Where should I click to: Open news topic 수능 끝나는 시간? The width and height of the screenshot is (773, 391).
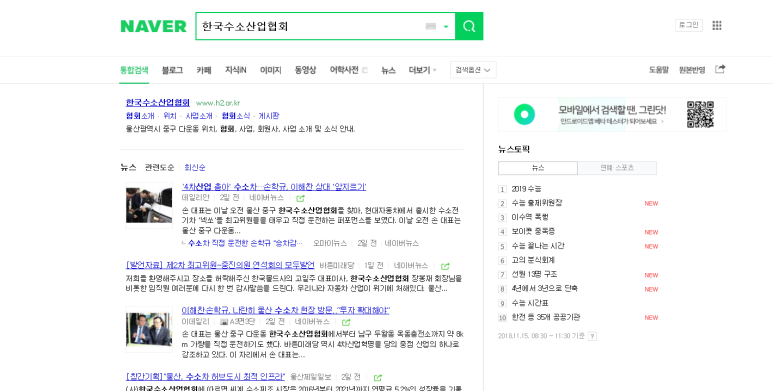click(x=538, y=246)
